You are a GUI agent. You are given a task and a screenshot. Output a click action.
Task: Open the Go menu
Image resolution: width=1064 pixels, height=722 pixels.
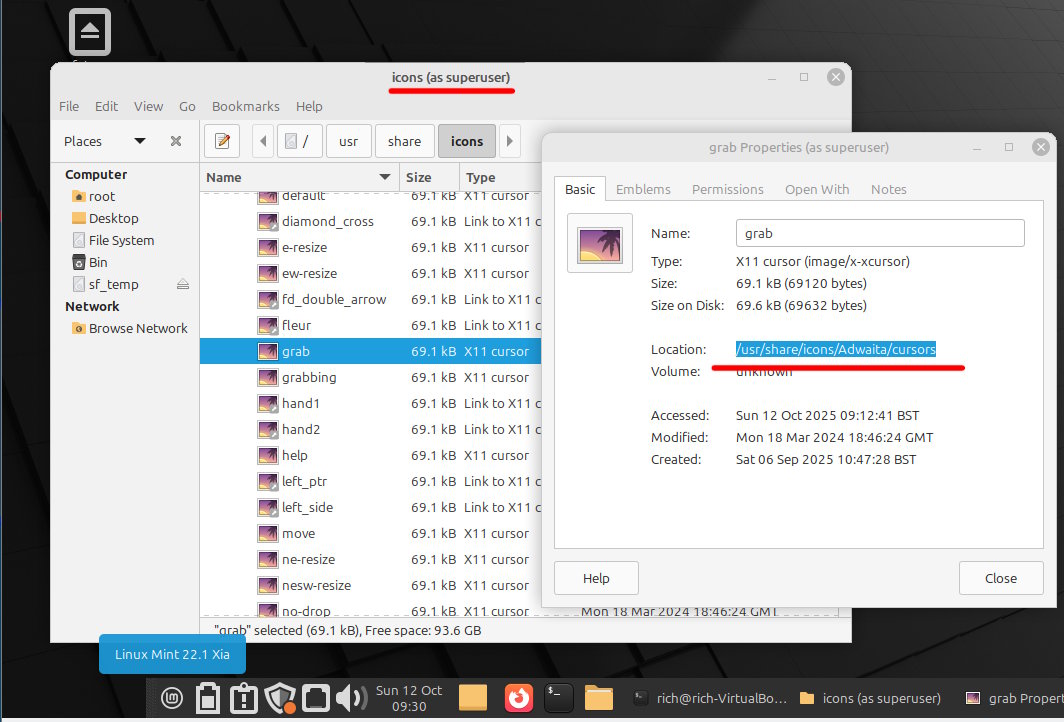[187, 107]
